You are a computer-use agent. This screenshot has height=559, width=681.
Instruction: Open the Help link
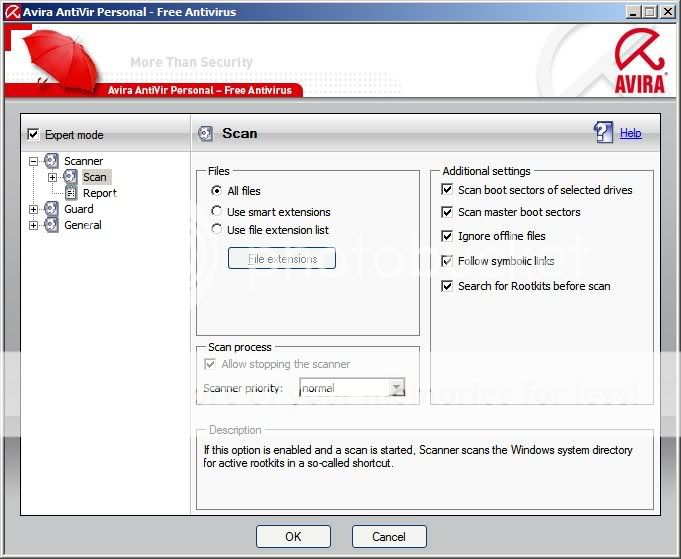coord(630,133)
